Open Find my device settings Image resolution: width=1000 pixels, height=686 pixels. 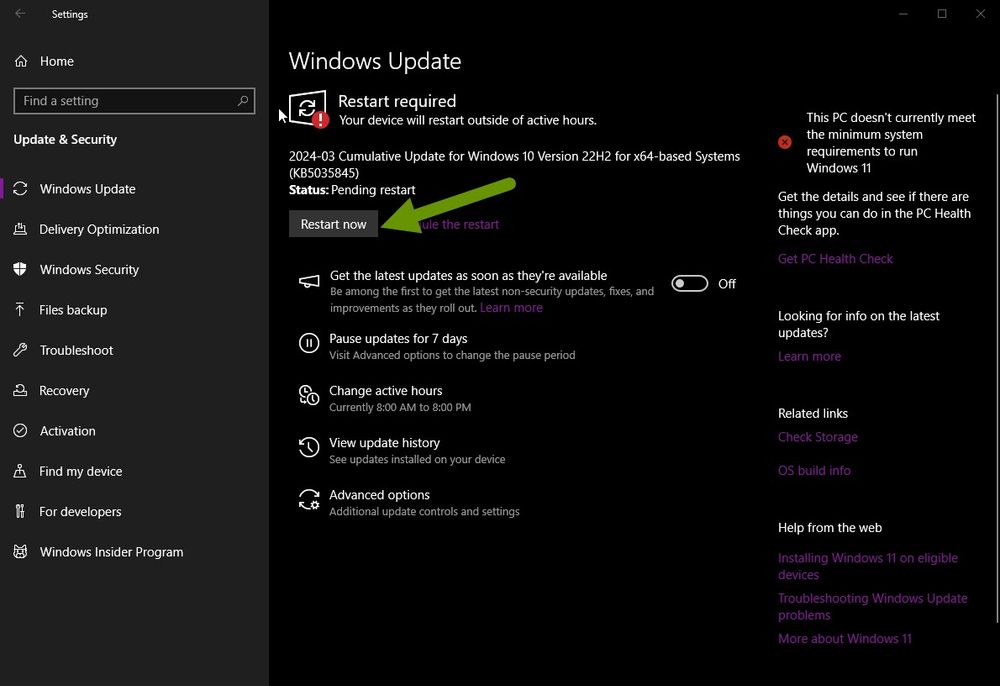(80, 471)
